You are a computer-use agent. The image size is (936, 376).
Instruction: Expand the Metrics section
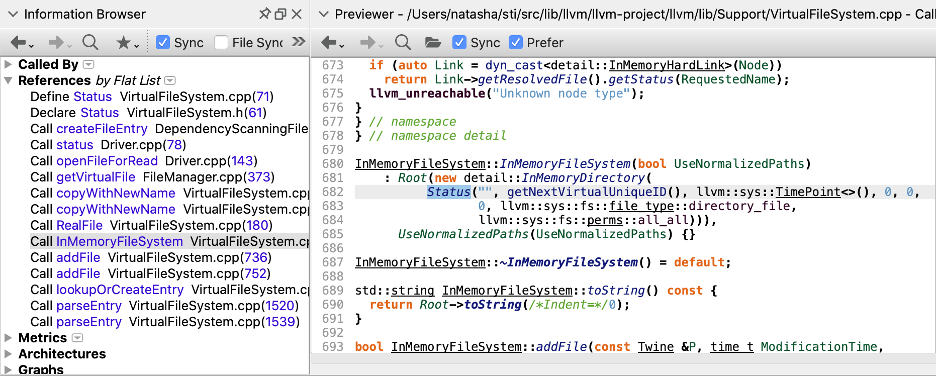pos(8,338)
